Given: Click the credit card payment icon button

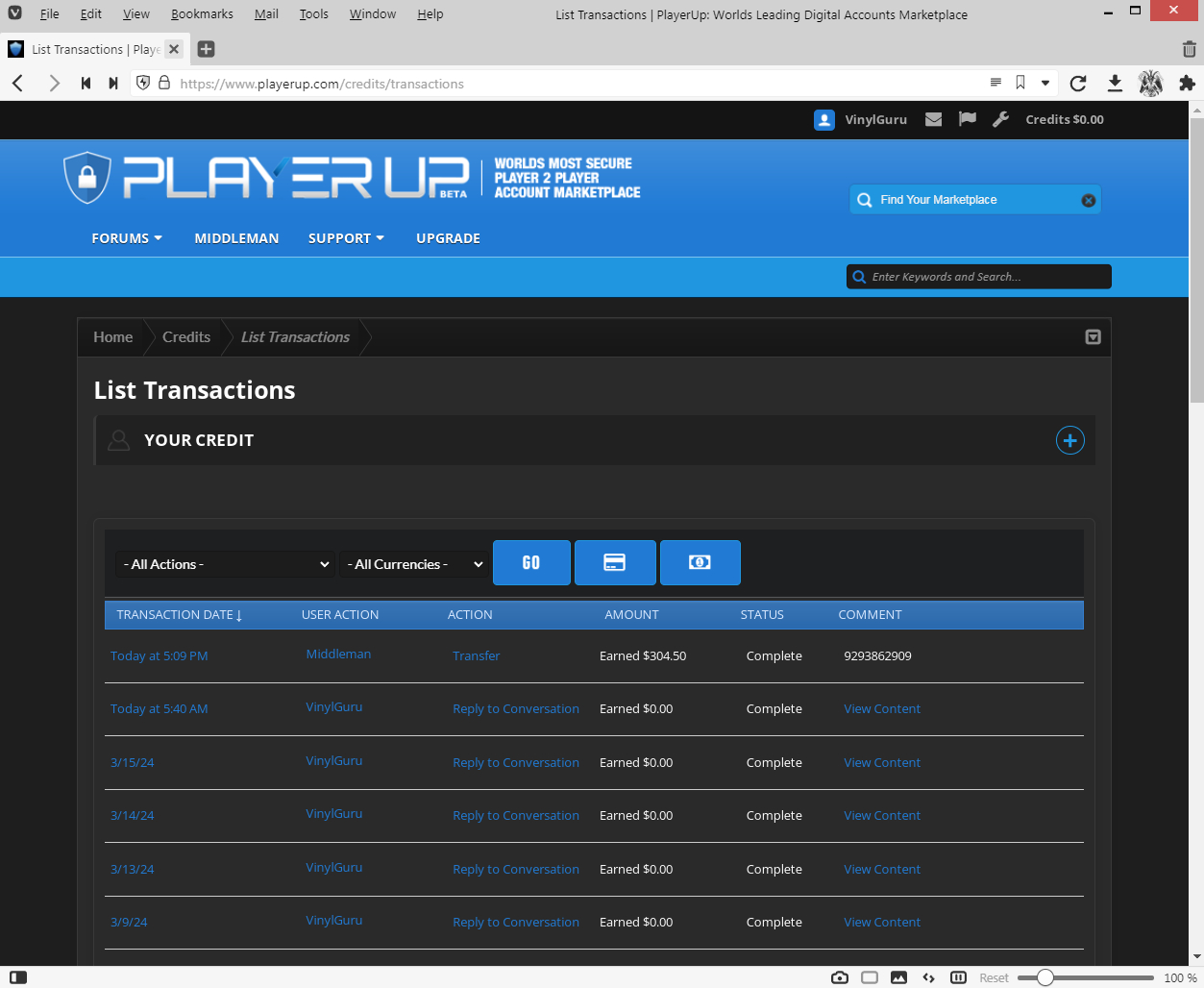Looking at the screenshot, I should 615,562.
